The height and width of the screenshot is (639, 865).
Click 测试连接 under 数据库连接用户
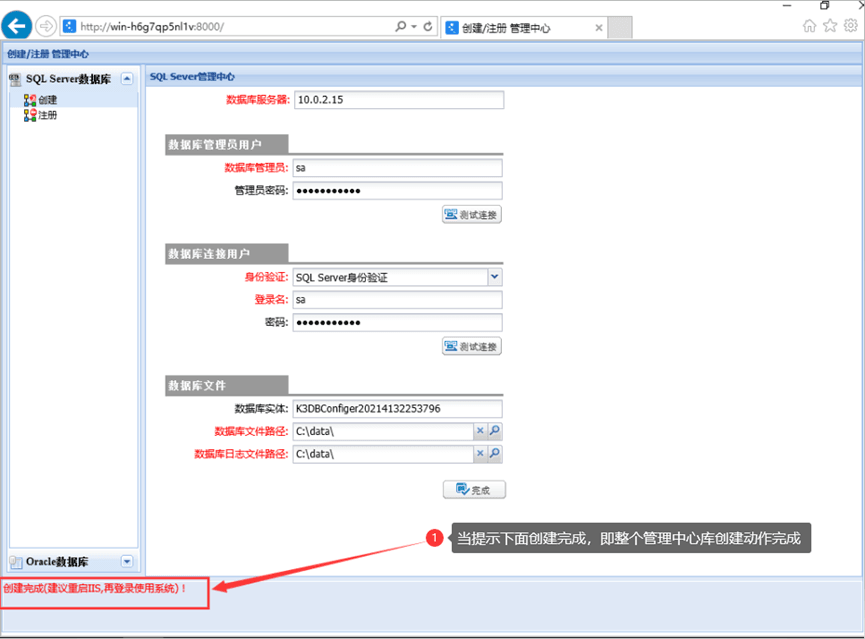472,346
